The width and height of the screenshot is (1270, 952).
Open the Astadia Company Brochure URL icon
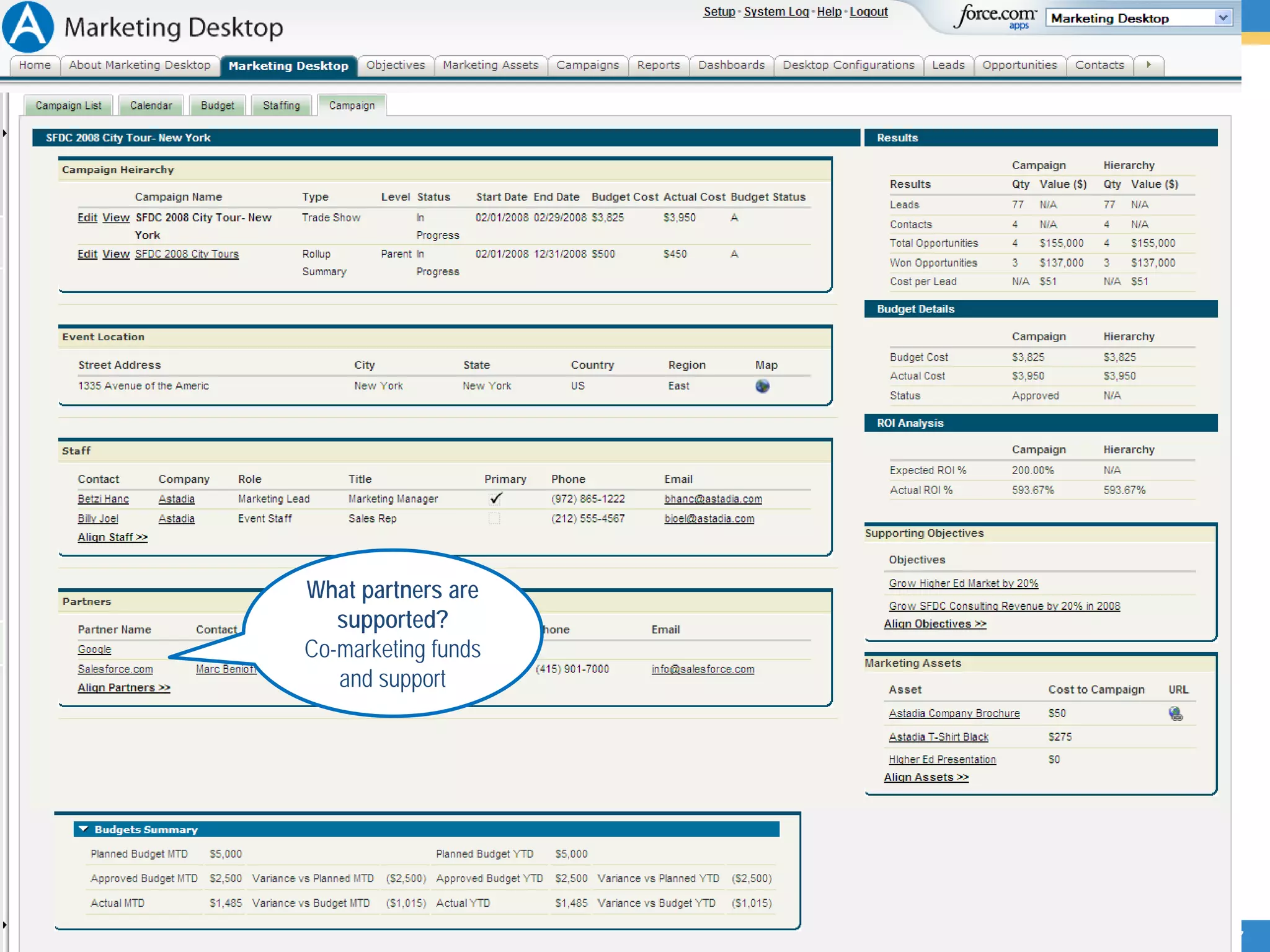pyautogui.click(x=1175, y=713)
